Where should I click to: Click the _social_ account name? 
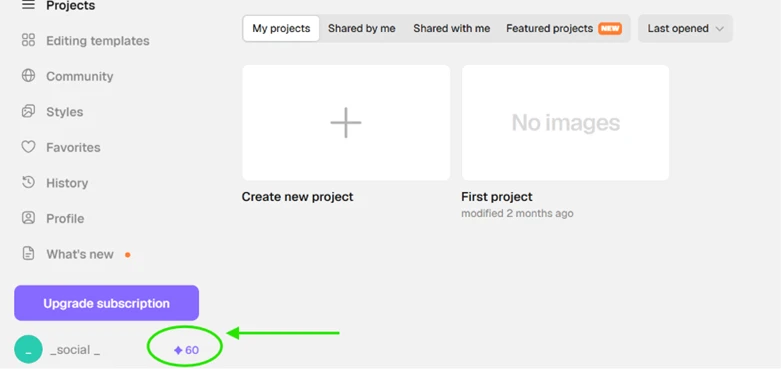click(75, 350)
